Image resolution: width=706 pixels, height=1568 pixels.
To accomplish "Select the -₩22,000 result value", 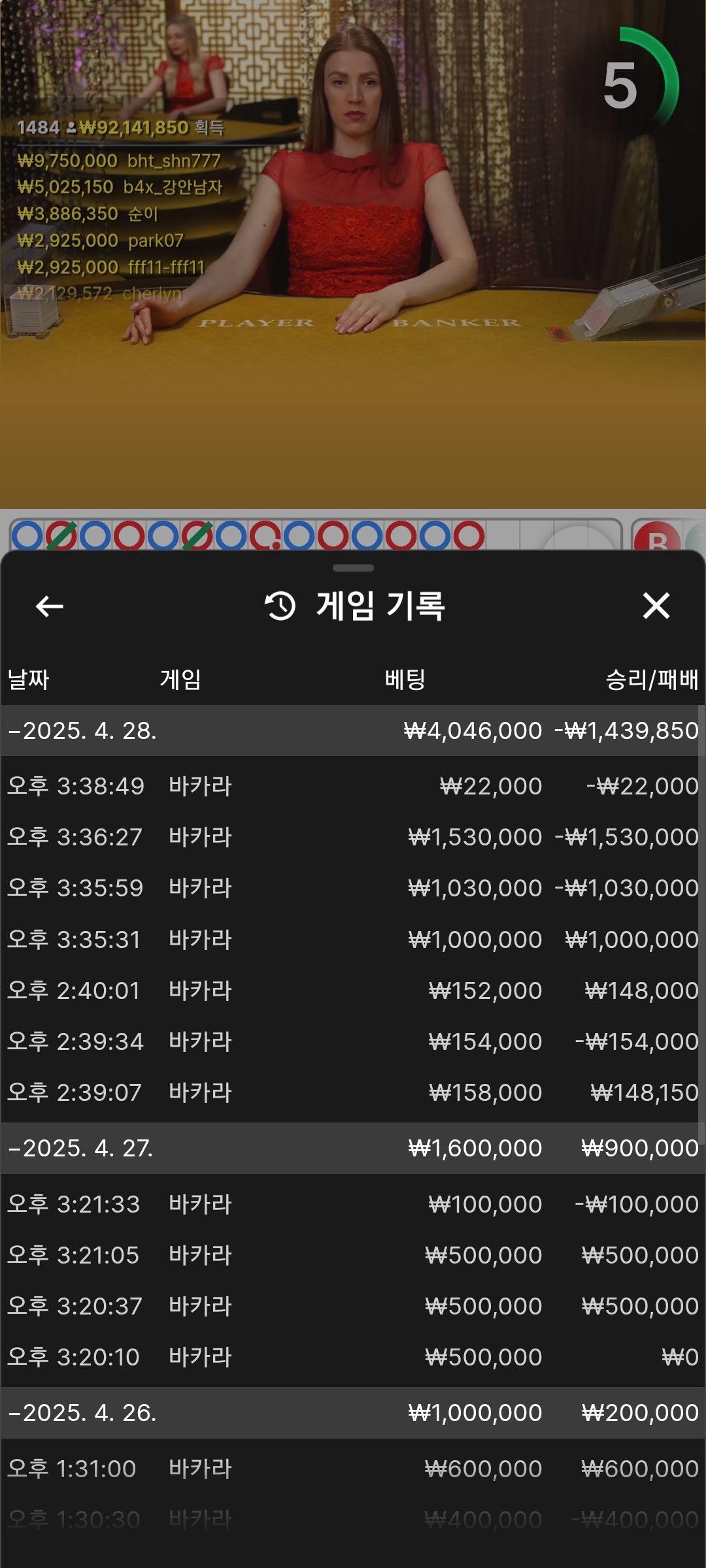I will click(643, 786).
